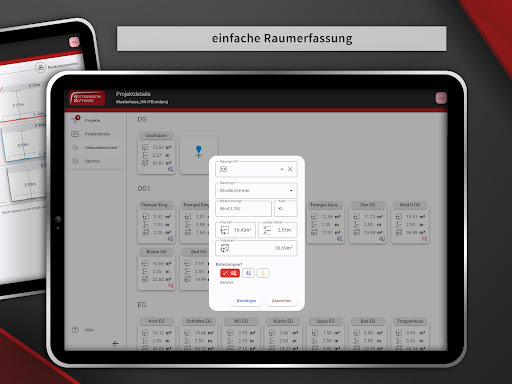Open the WC EG room card
The image size is (512, 384).
pyautogui.click(x=241, y=334)
